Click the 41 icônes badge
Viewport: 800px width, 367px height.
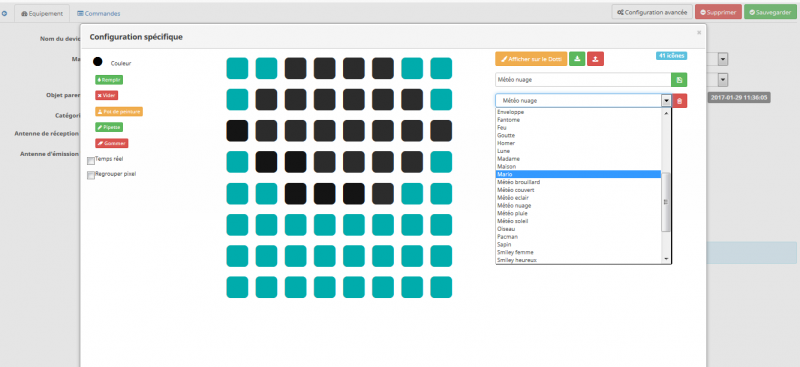(671, 56)
